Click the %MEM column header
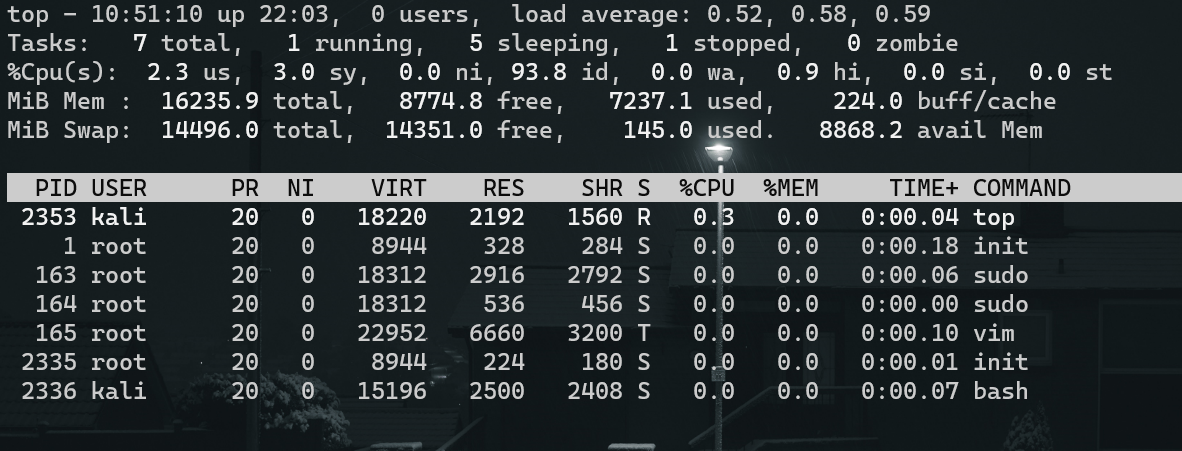Viewport: 1182px width, 451px height. [x=791, y=188]
